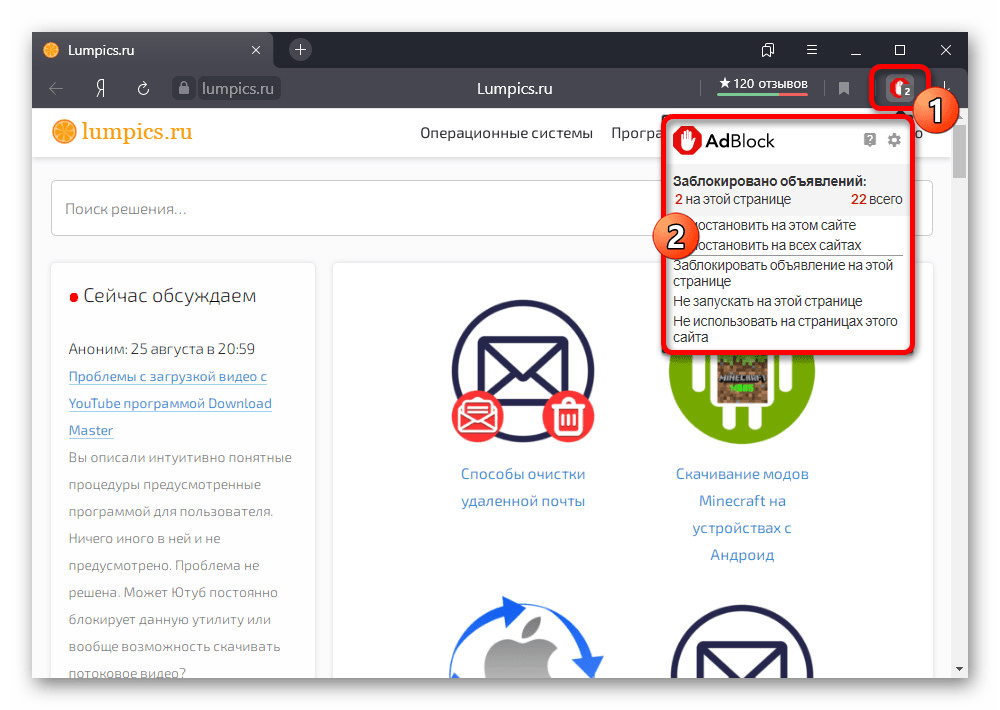Open the tab groups icon in title bar
Screen dimensions: 1000x710
coord(768,50)
